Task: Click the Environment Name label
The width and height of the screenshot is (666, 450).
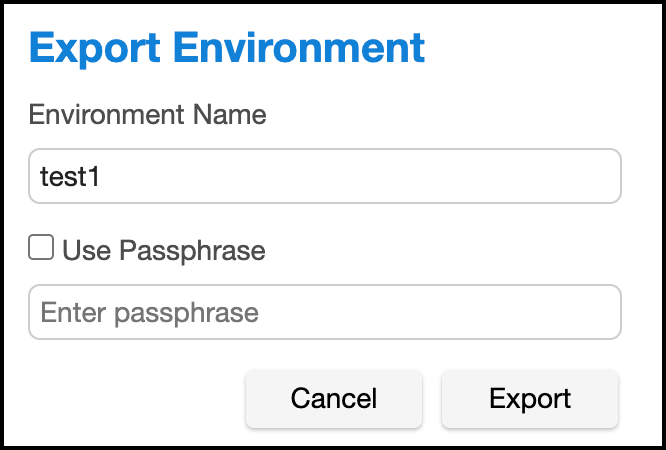Action: pyautogui.click(x=148, y=115)
